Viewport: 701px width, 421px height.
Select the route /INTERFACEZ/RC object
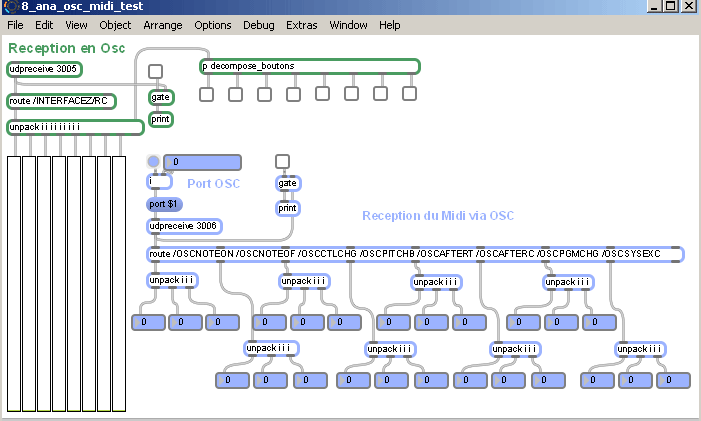pyautogui.click(x=61, y=101)
